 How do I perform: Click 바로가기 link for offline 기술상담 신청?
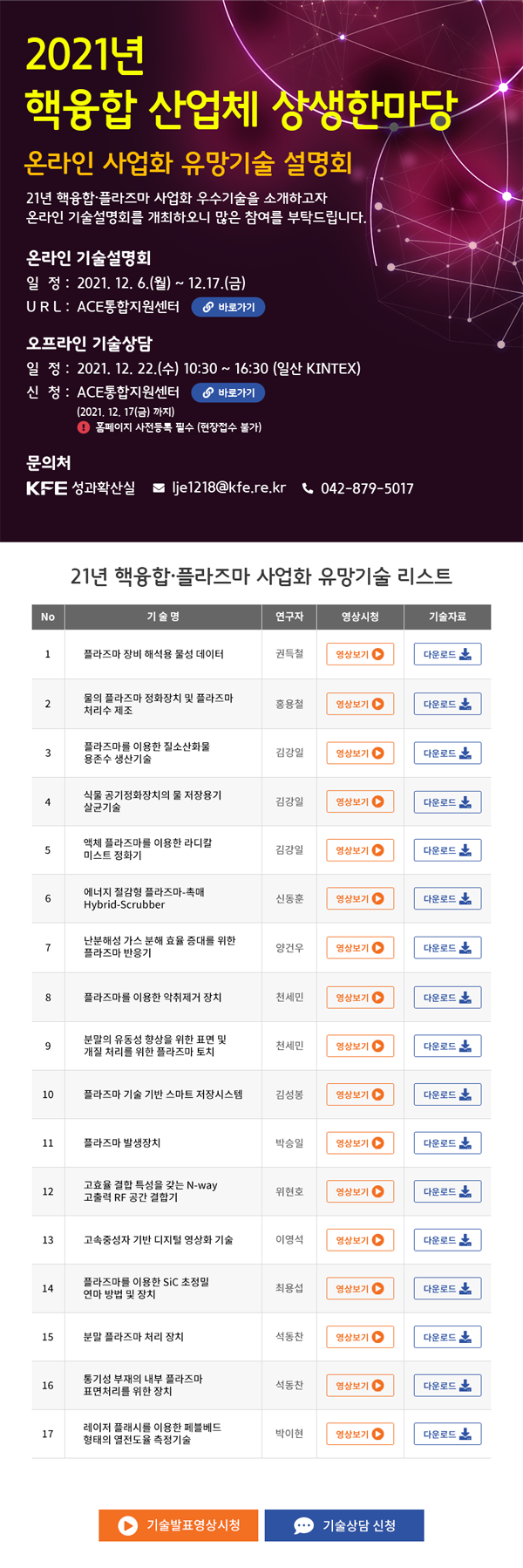pos(228,392)
